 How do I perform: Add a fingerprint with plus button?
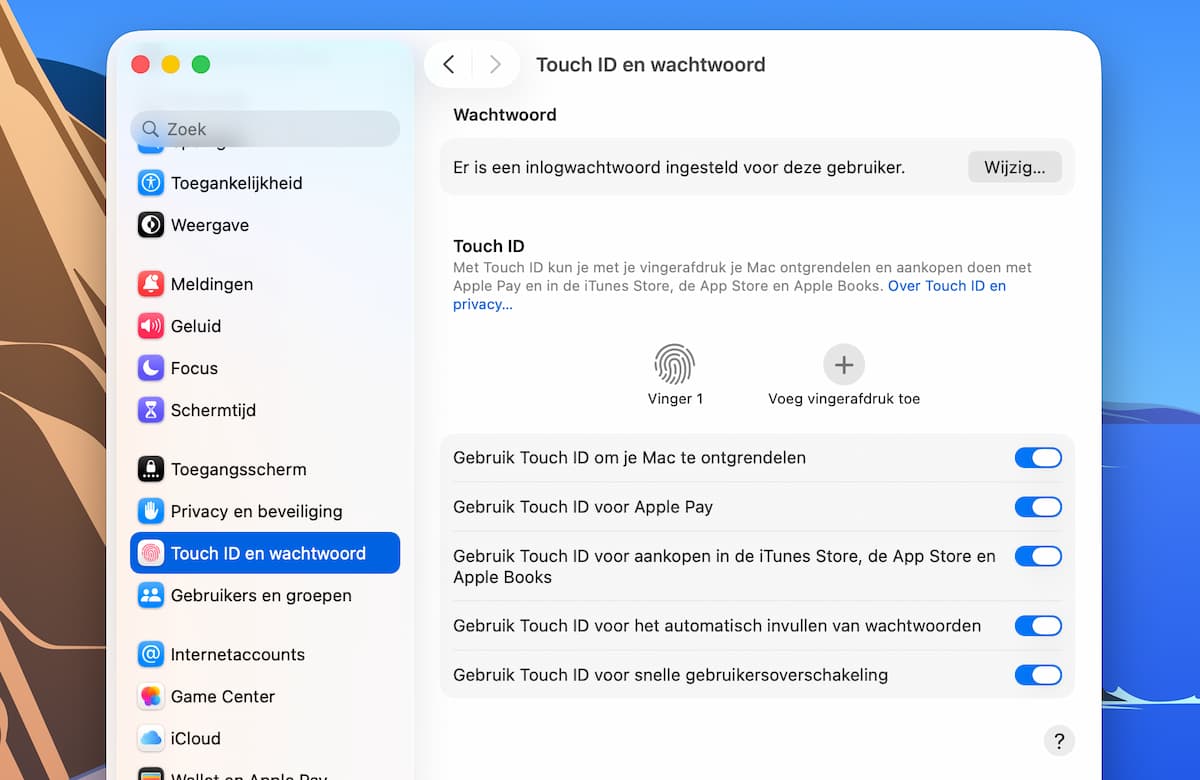pos(844,365)
